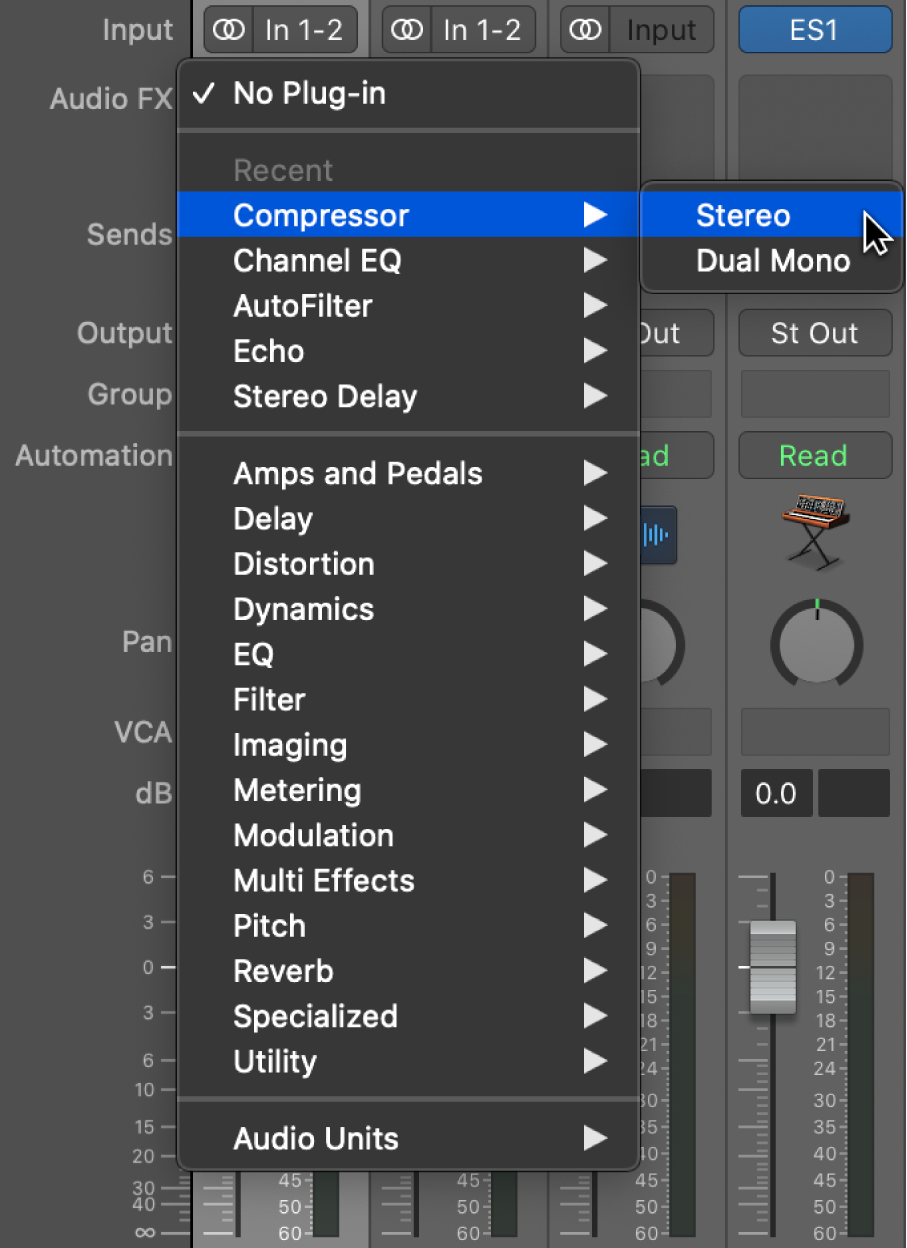907x1248 pixels.
Task: Select Channel EQ from the Recent list
Action: [317, 260]
